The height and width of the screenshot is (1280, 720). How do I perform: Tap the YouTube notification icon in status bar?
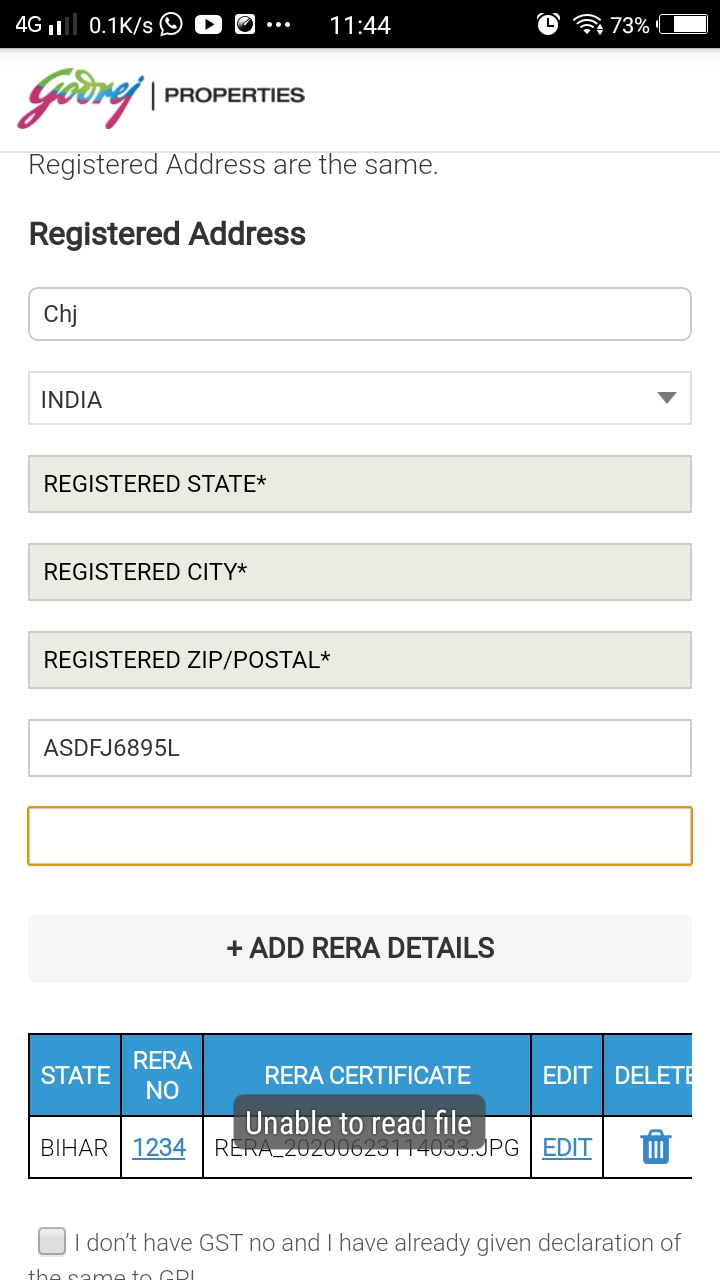coord(208,24)
